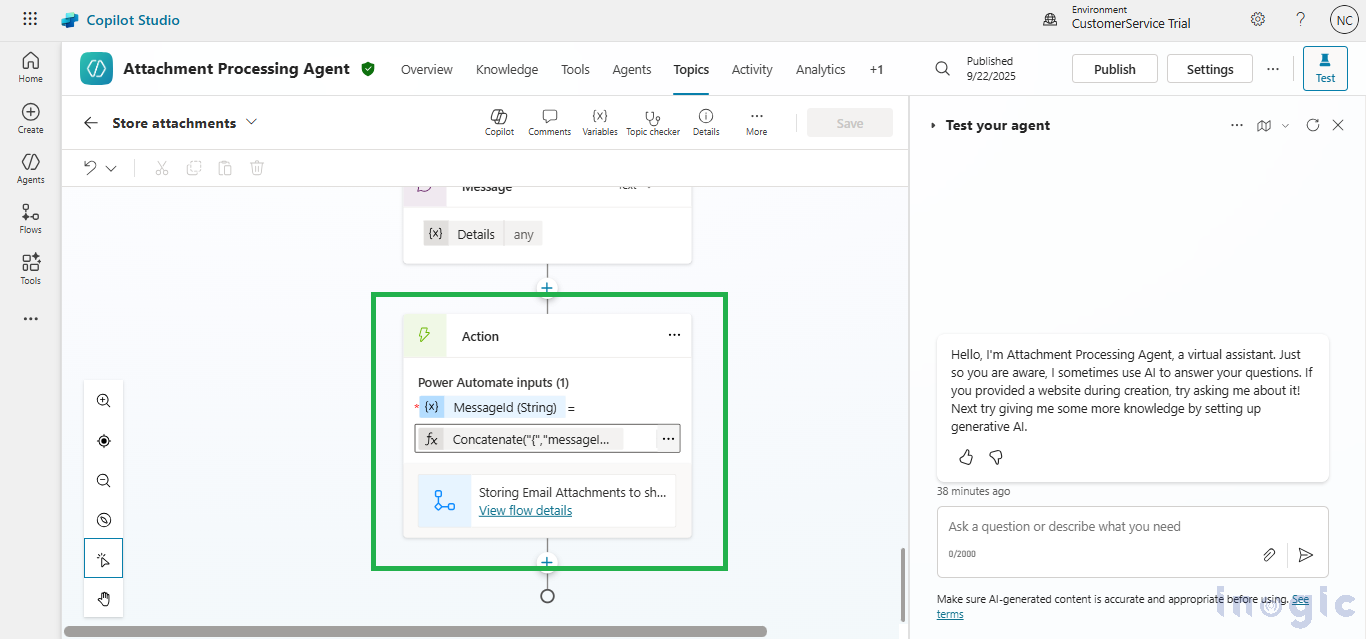1366x639 pixels.
Task: Attach a file using paperclip icon
Action: (x=1268, y=554)
